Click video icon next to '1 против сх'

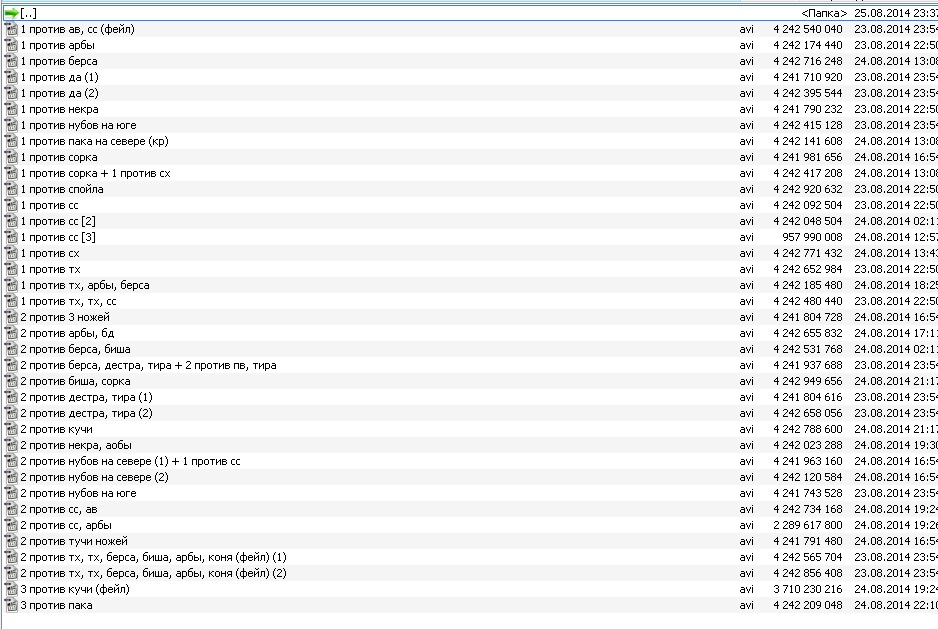pos(11,253)
